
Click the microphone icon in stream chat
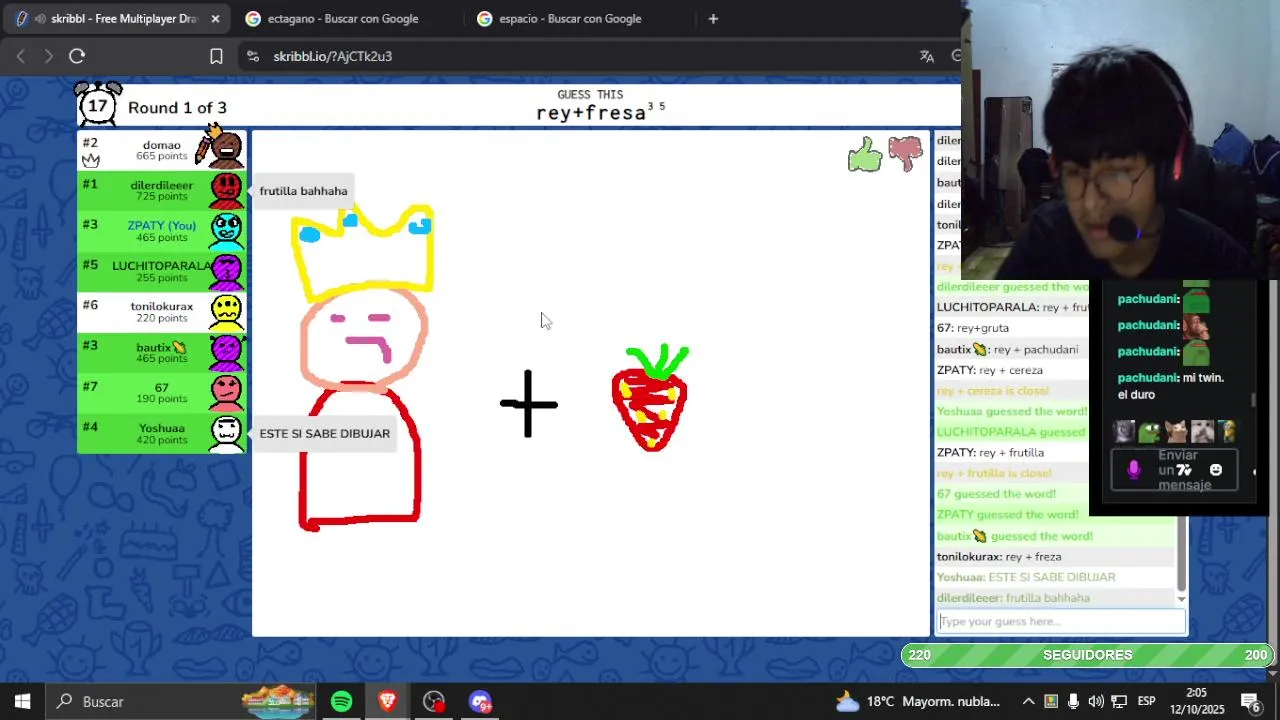[x=1134, y=470]
